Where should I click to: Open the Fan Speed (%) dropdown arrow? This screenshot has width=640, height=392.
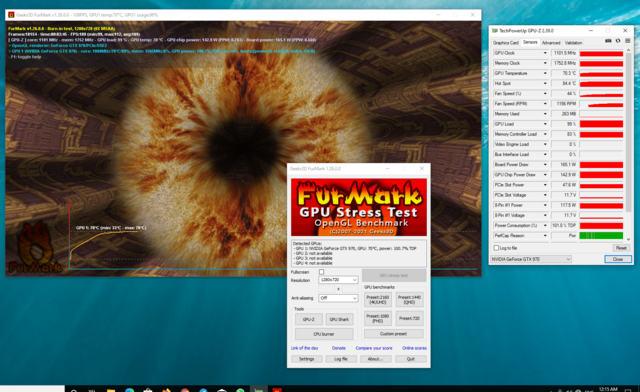tap(545, 94)
